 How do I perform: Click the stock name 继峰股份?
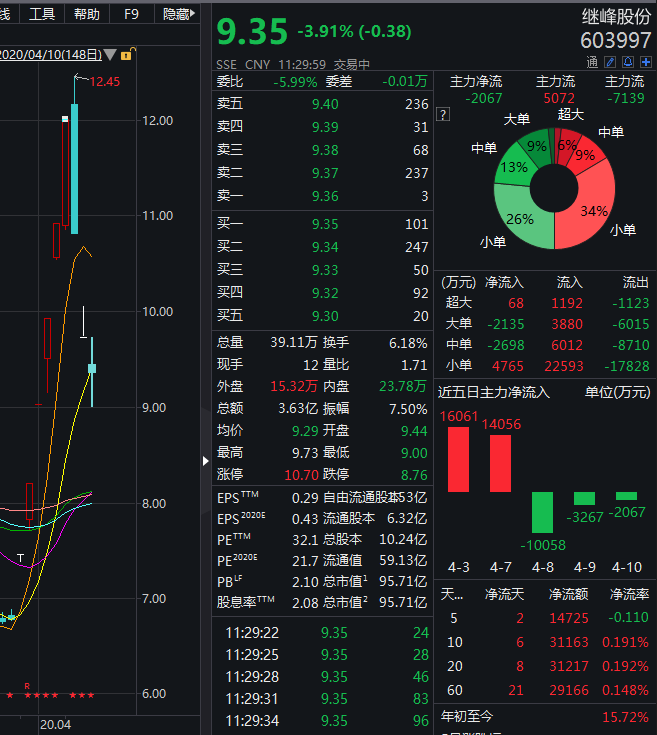point(616,17)
